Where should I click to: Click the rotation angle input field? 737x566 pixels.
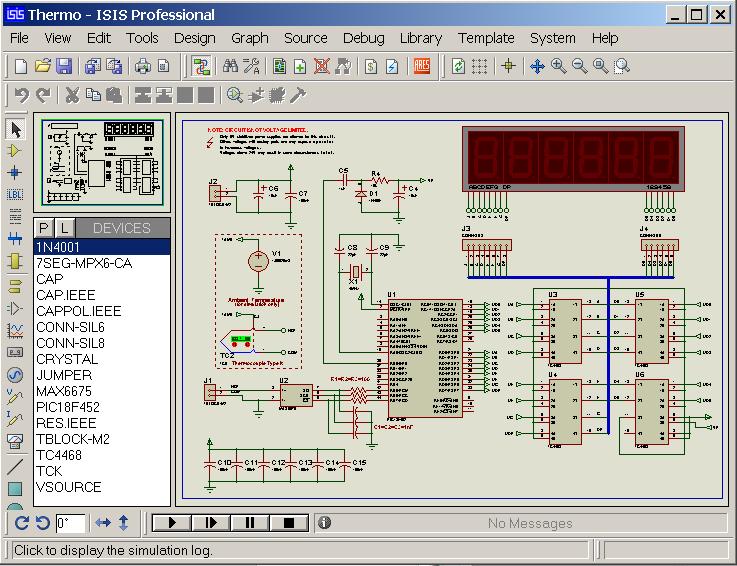[x=70, y=522]
